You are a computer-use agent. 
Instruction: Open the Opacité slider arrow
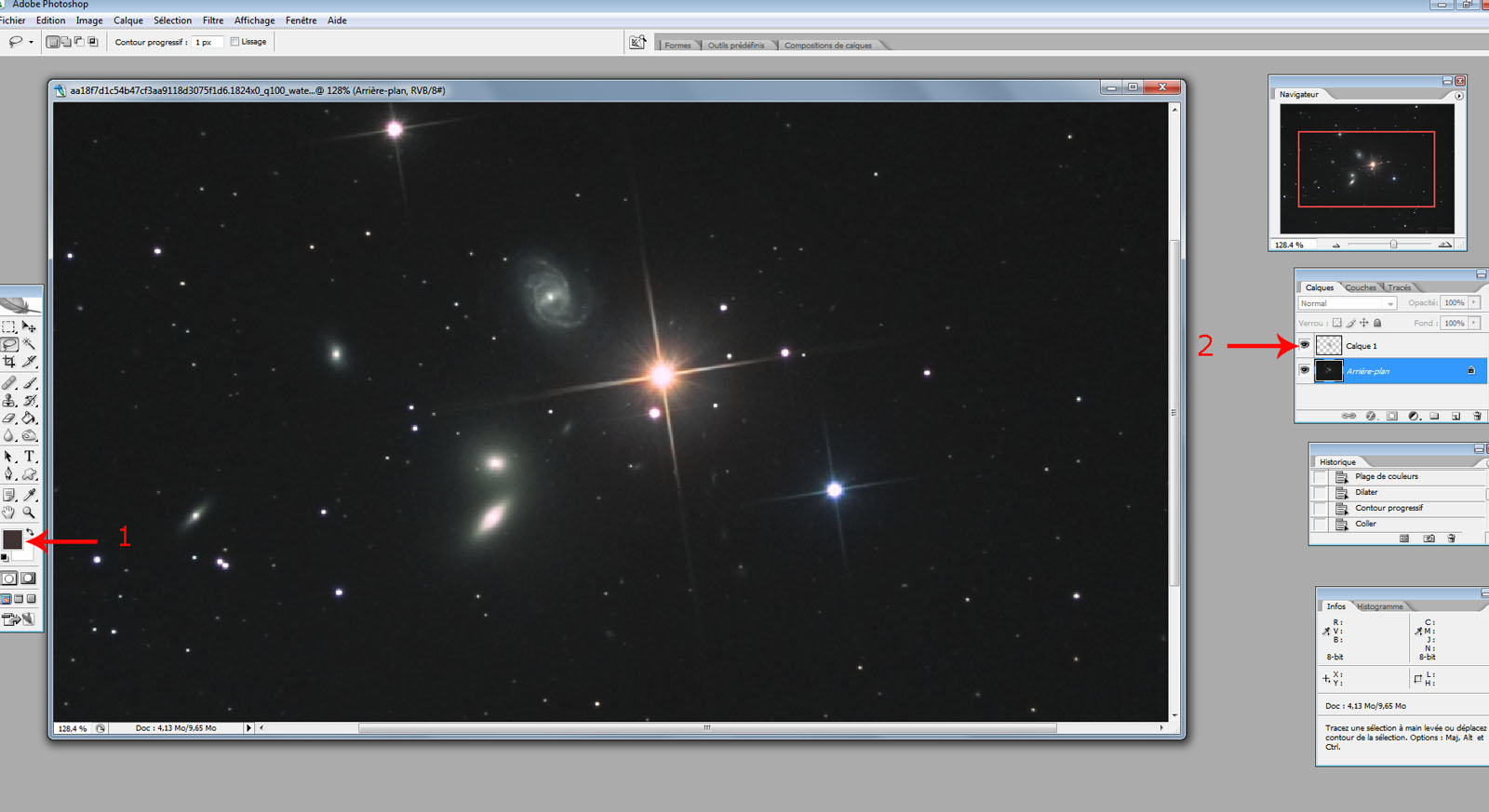click(x=1474, y=302)
